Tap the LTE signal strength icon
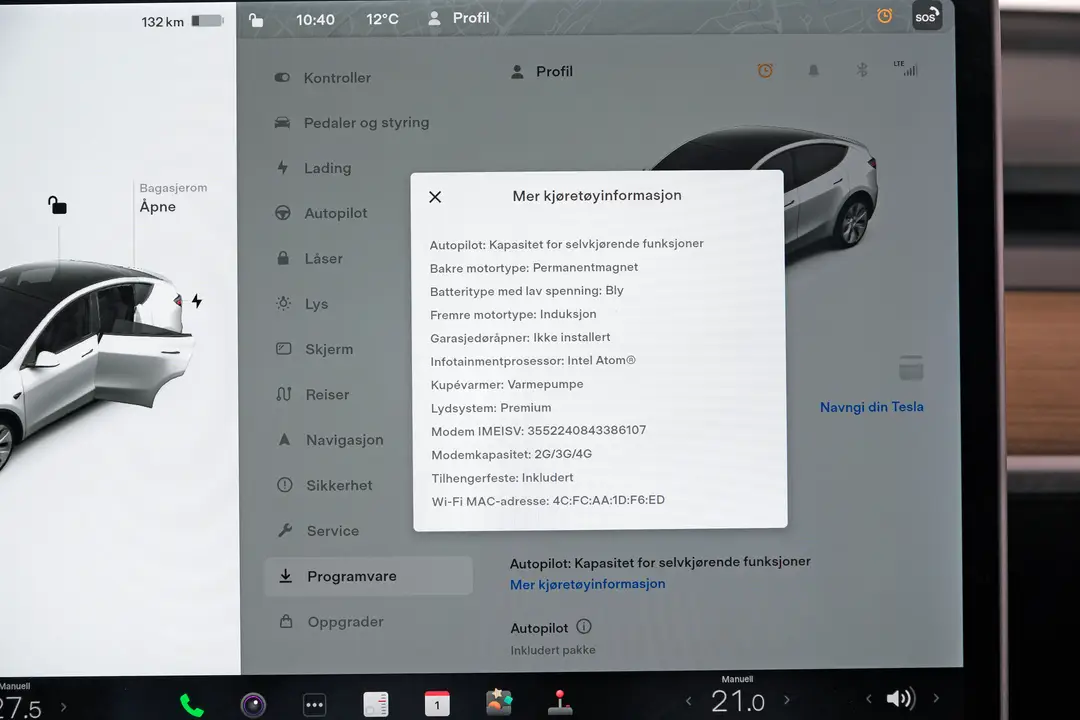Viewport: 1080px width, 720px height. (906, 68)
